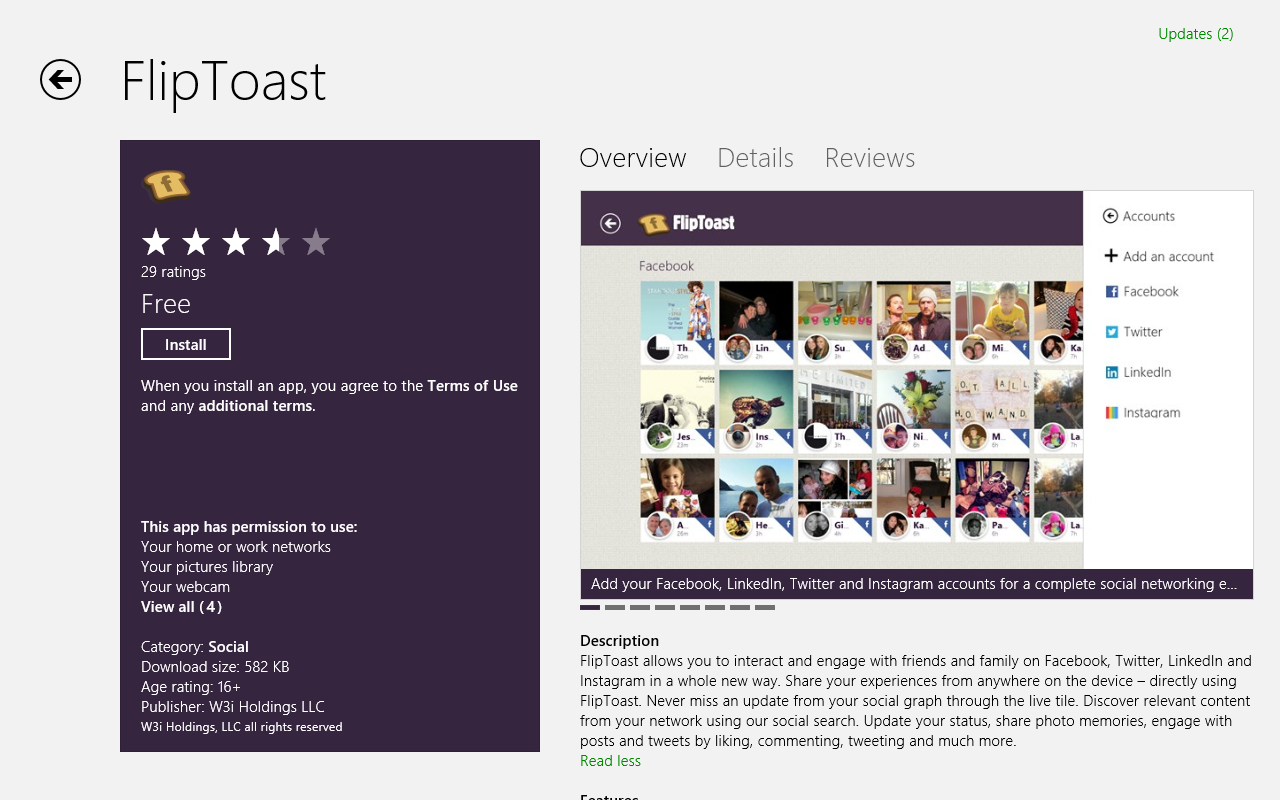Install the FlipToast app
Screen dimensions: 1280x800
[x=186, y=344]
